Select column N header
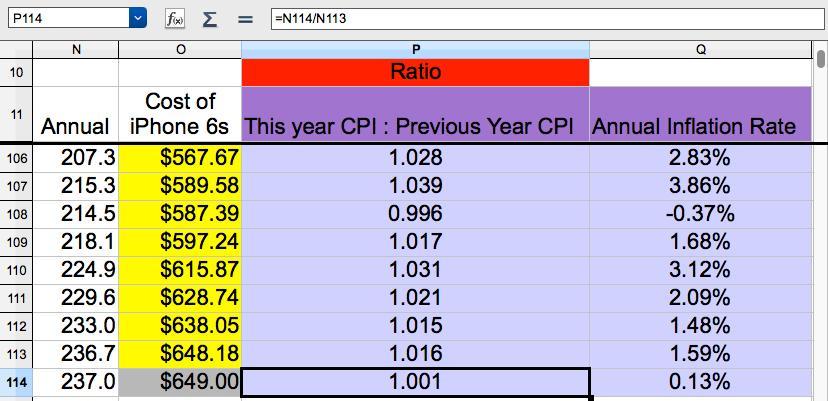The image size is (828, 401). pyautogui.click(x=76, y=49)
